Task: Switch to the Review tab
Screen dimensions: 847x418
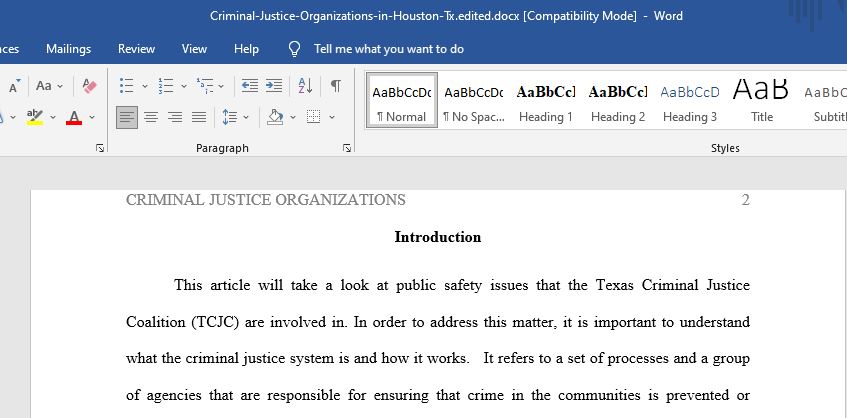Action: [137, 49]
